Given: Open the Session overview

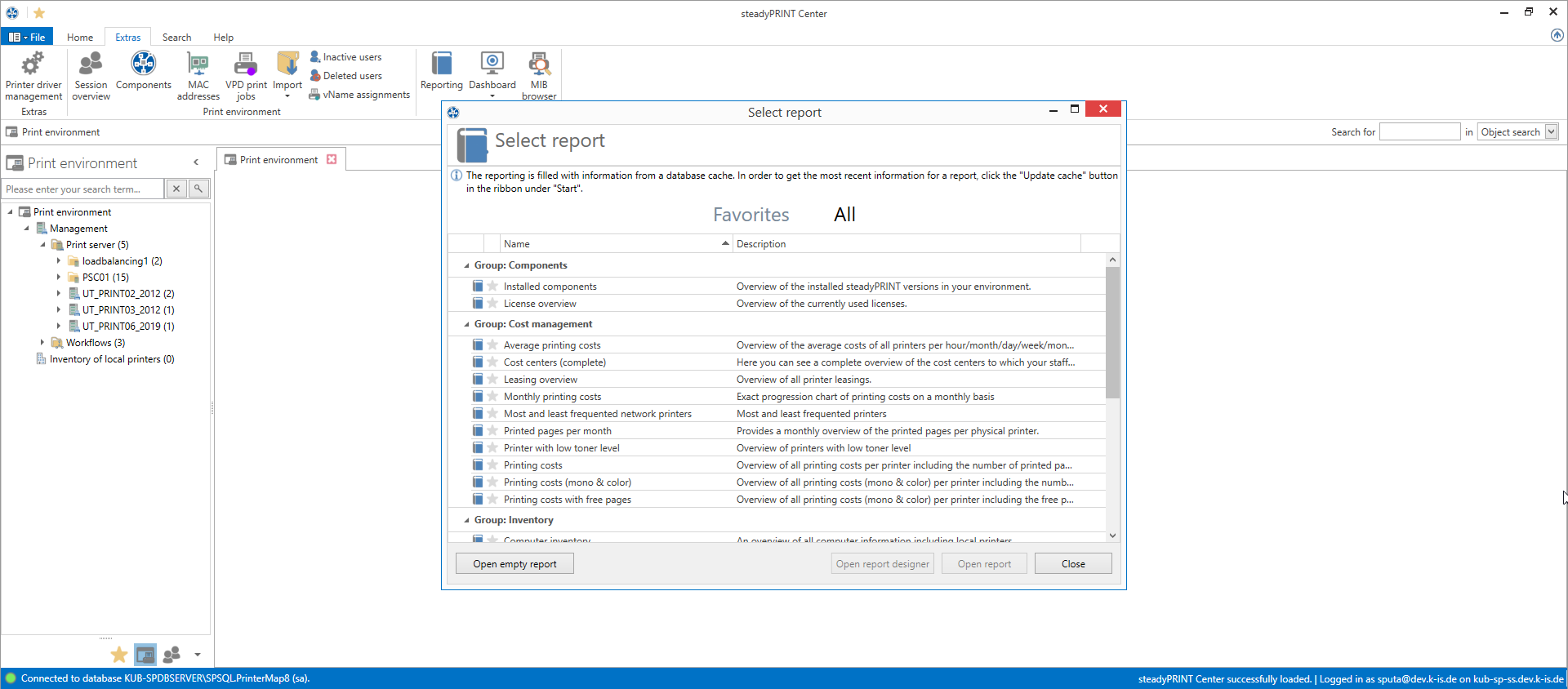Looking at the screenshot, I should point(91,76).
